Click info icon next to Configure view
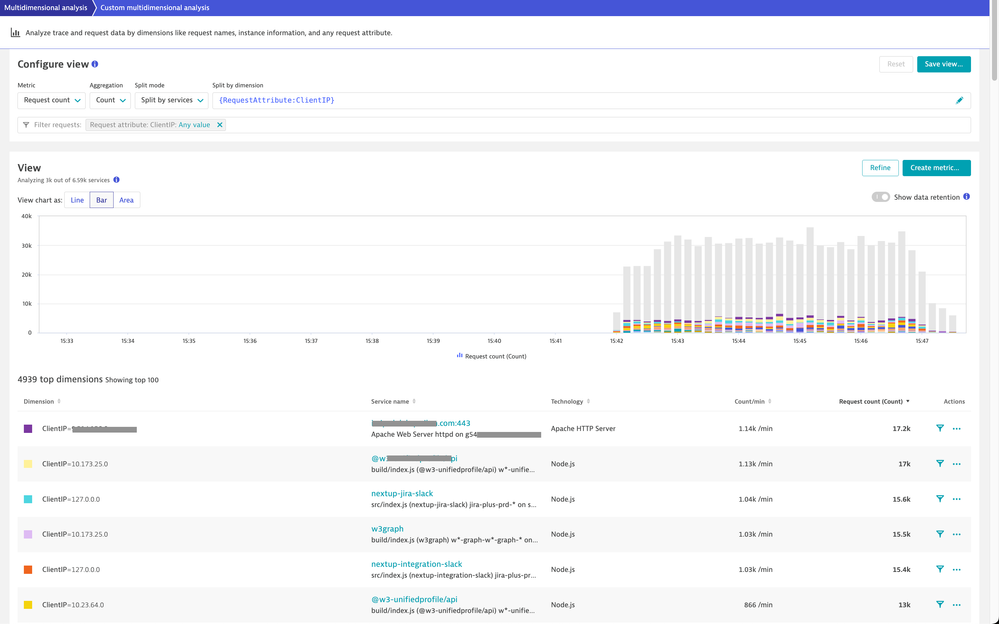 [x=95, y=64]
